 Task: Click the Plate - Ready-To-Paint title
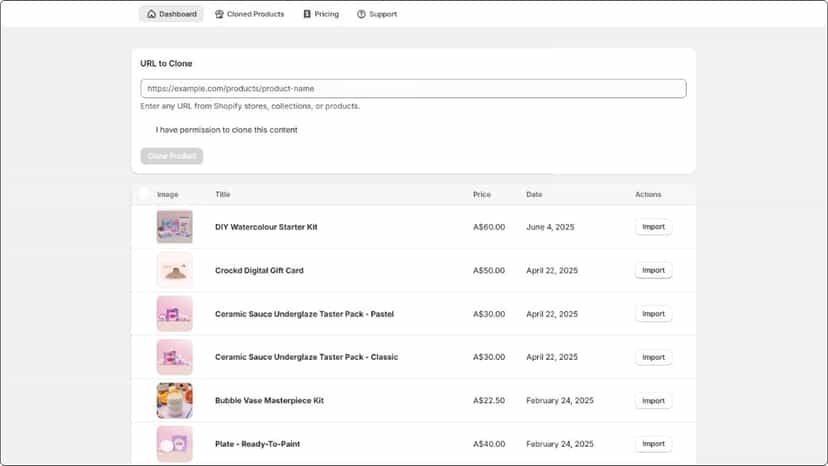[x=257, y=444]
